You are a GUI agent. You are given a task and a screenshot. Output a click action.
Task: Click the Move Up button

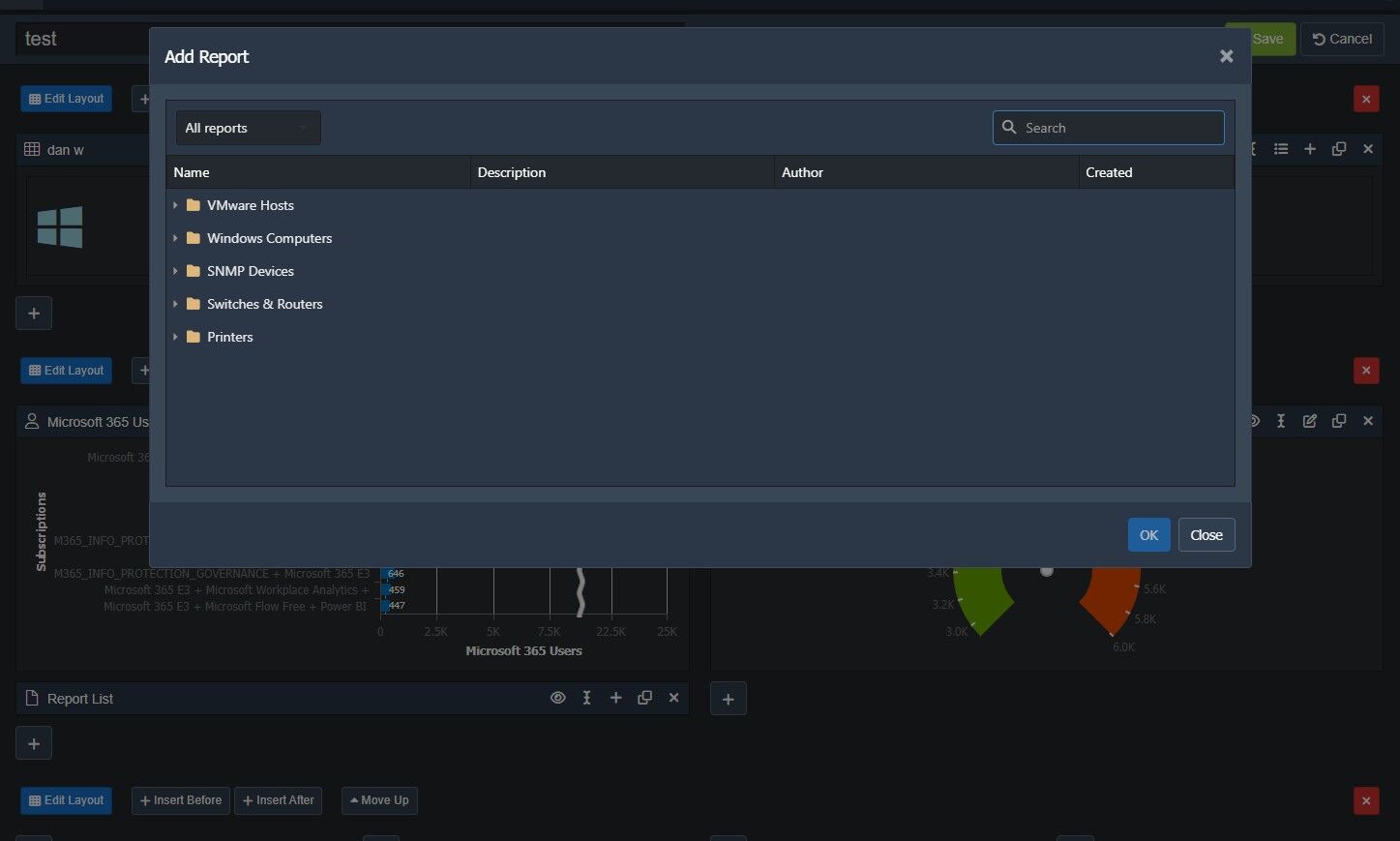(379, 800)
